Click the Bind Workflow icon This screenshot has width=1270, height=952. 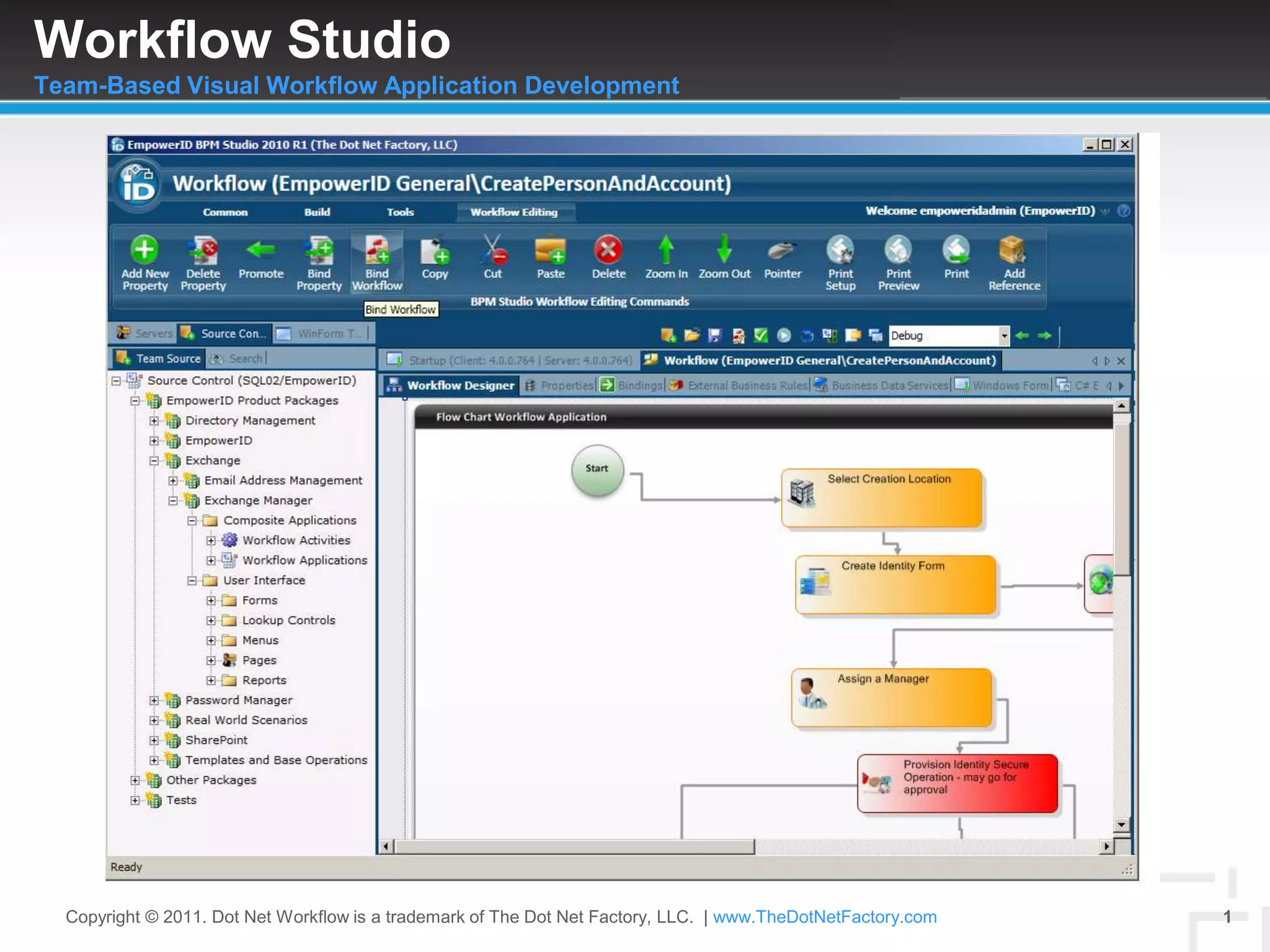click(376, 250)
